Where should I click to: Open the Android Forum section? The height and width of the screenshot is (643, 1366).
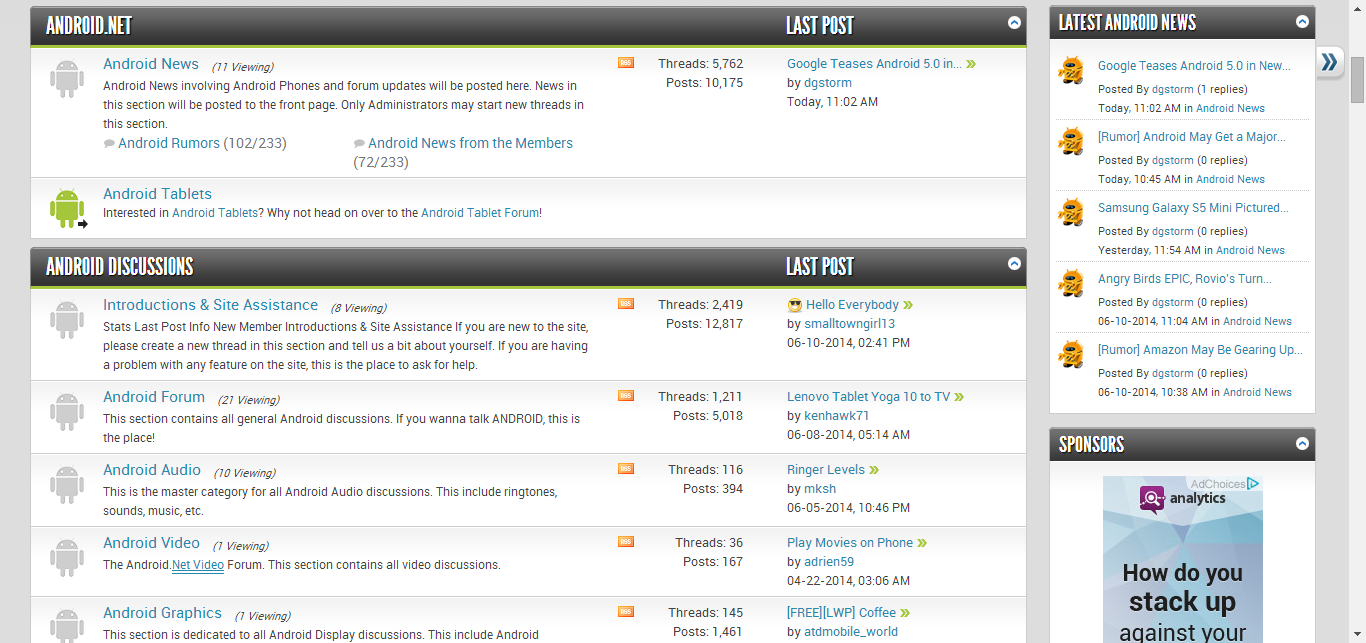click(x=154, y=397)
